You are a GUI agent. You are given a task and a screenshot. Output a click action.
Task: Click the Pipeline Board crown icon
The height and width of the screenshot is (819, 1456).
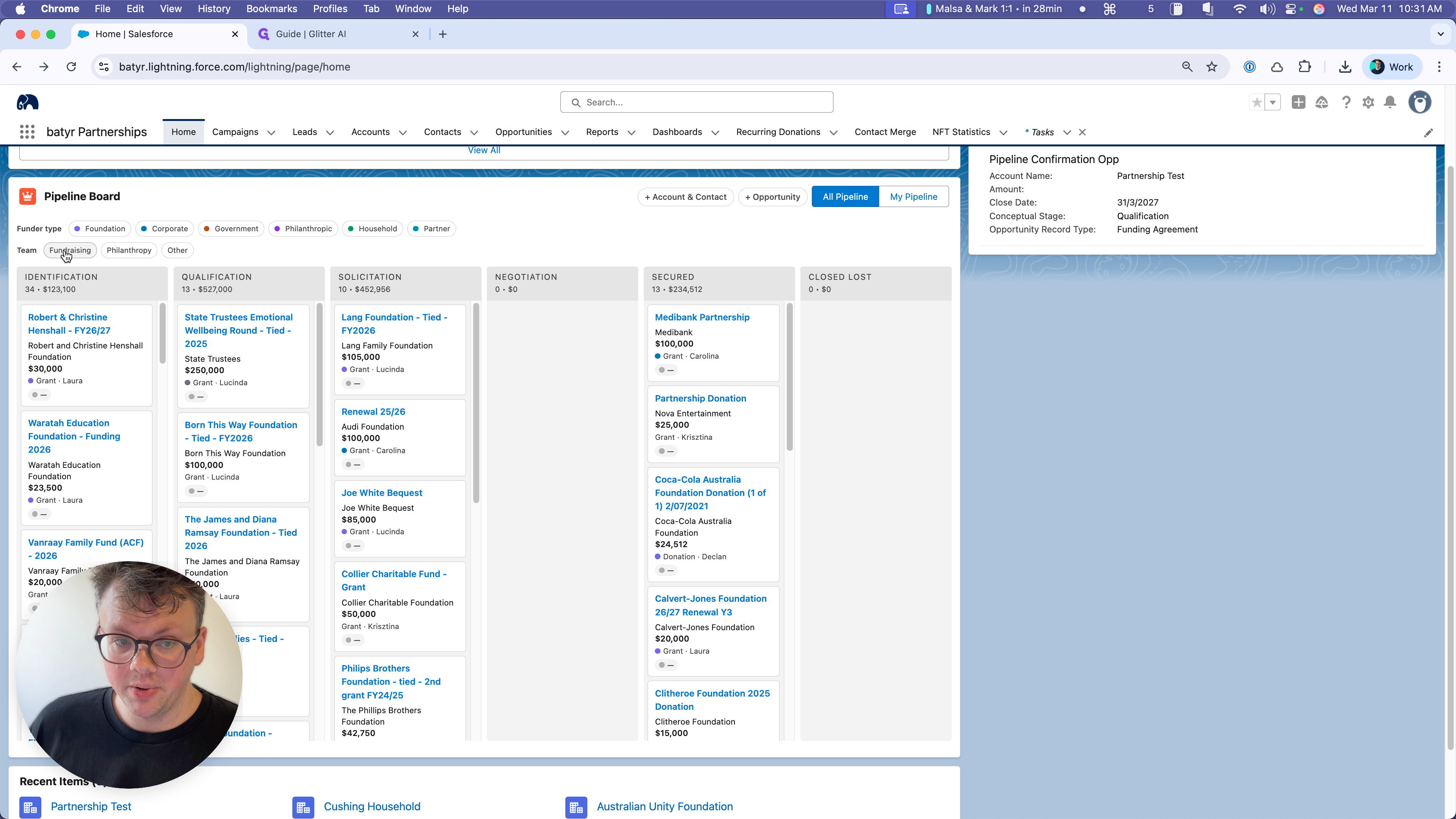(x=28, y=196)
